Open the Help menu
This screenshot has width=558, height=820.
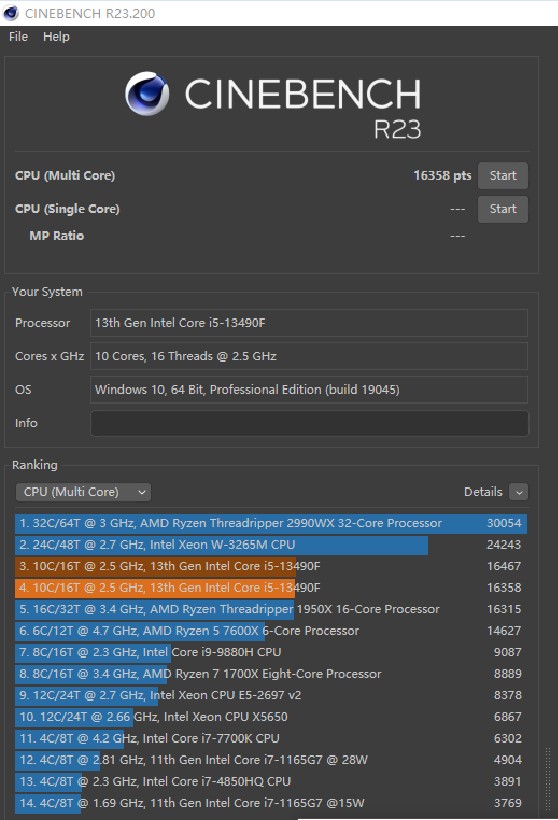pos(56,37)
